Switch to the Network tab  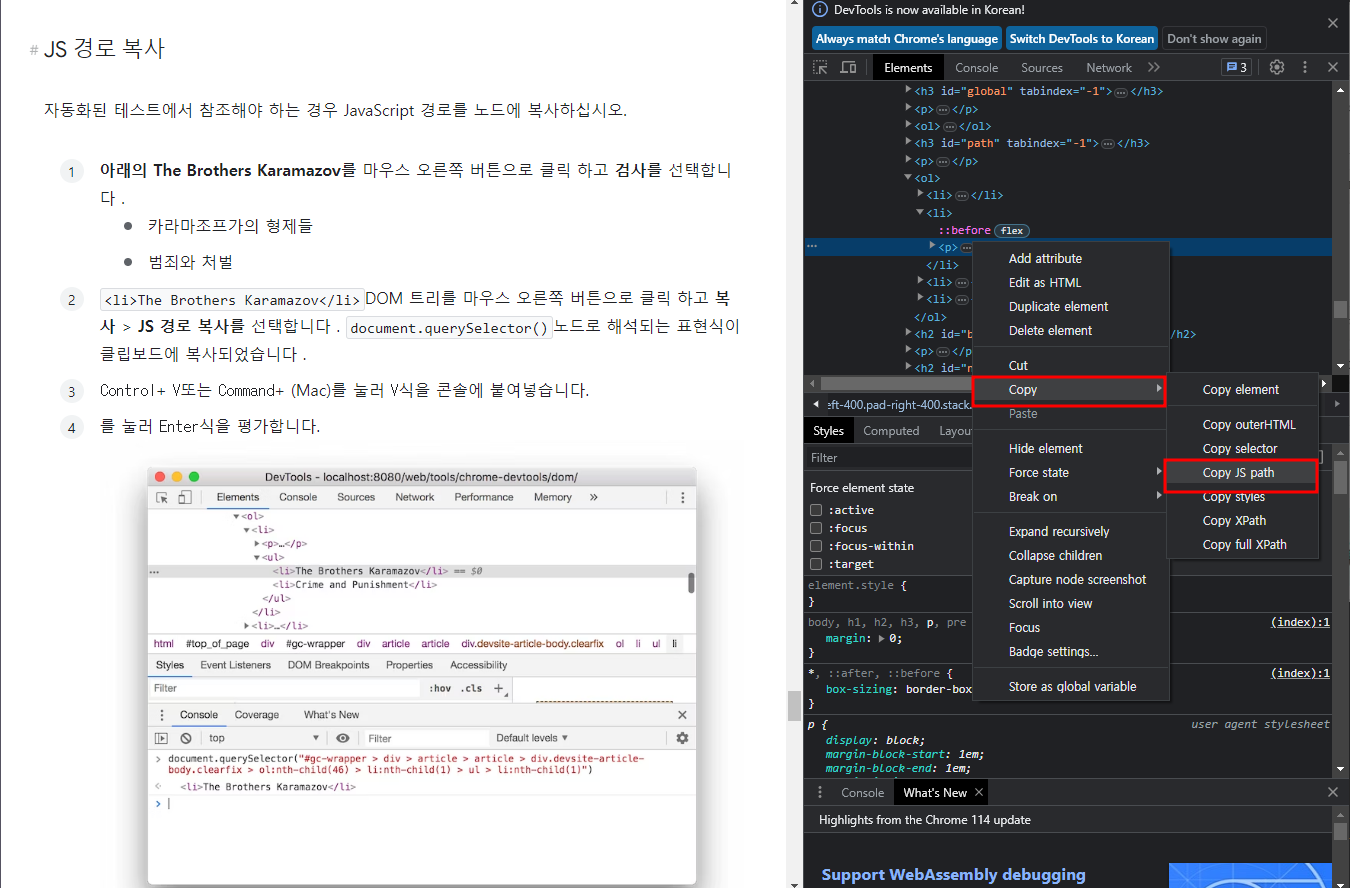tap(1109, 68)
